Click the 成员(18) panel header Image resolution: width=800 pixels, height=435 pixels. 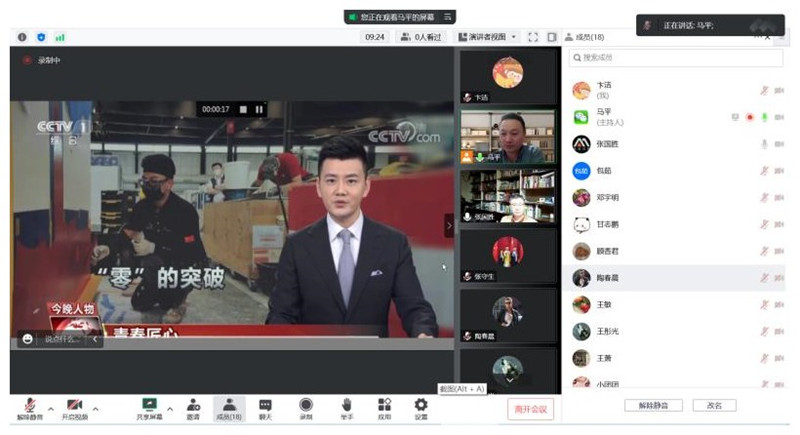585,37
